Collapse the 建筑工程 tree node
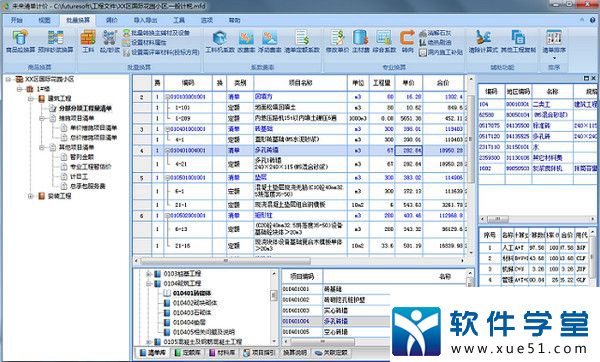The image size is (600, 362). (31, 99)
